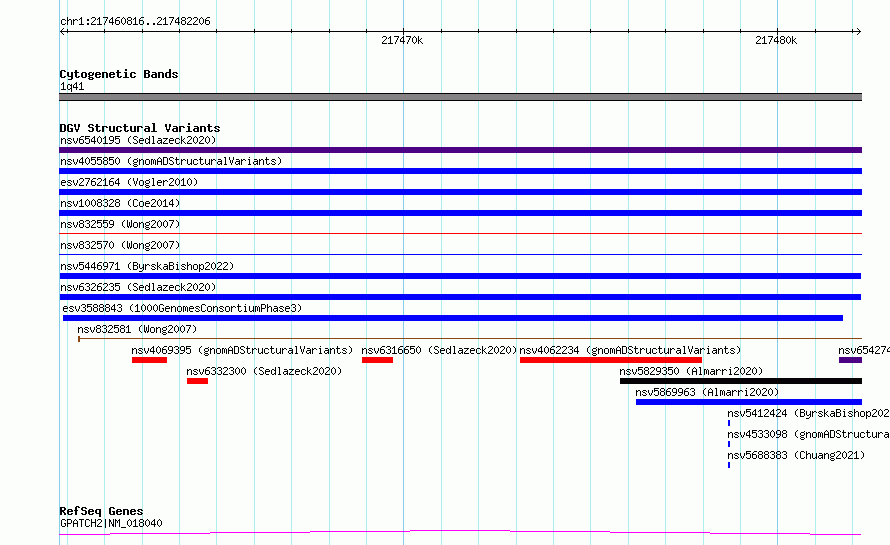
Task: Click the RefSeq Genes track title
Action: pos(101,511)
